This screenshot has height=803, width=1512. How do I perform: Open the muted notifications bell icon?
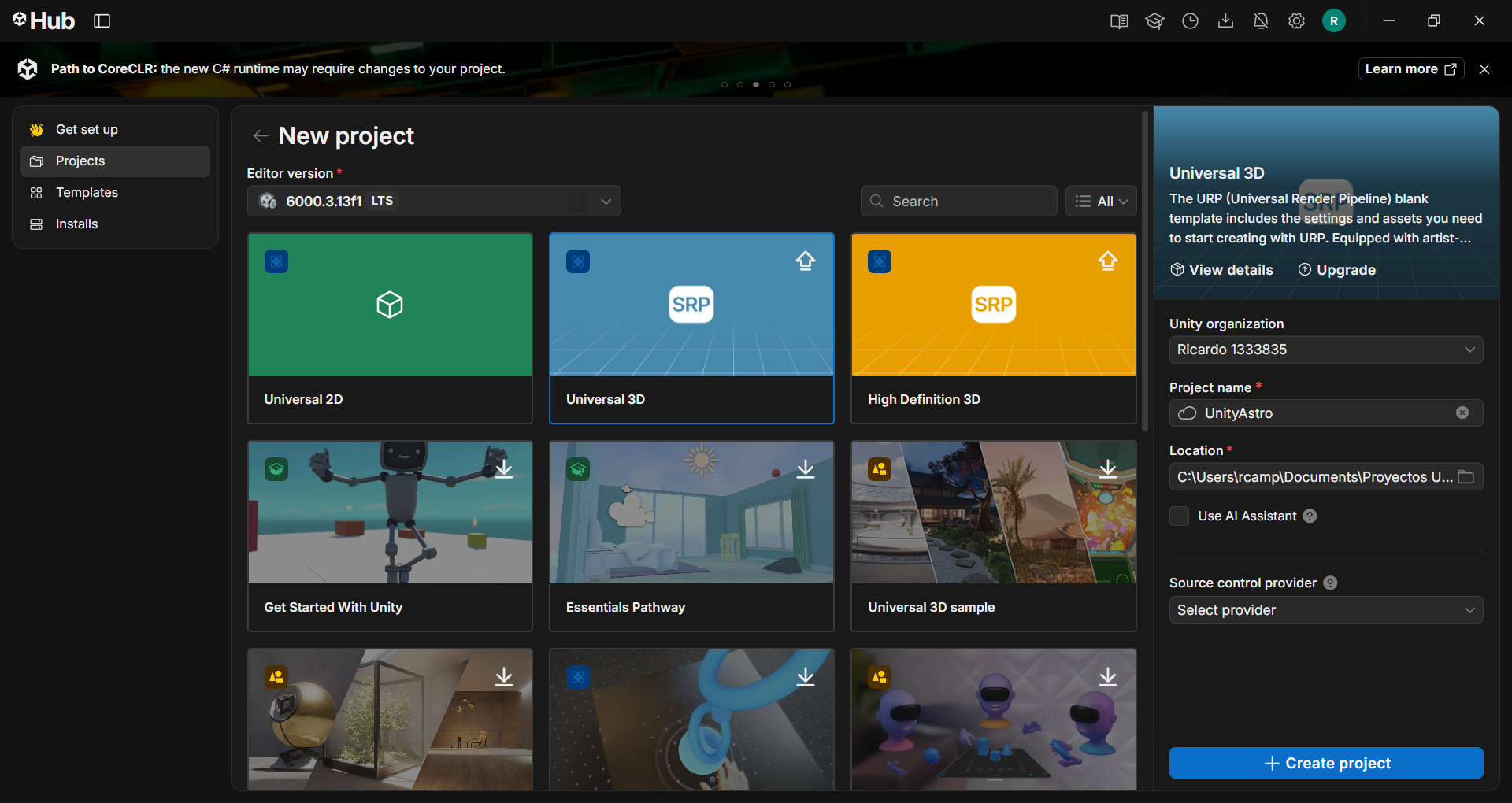tap(1261, 21)
